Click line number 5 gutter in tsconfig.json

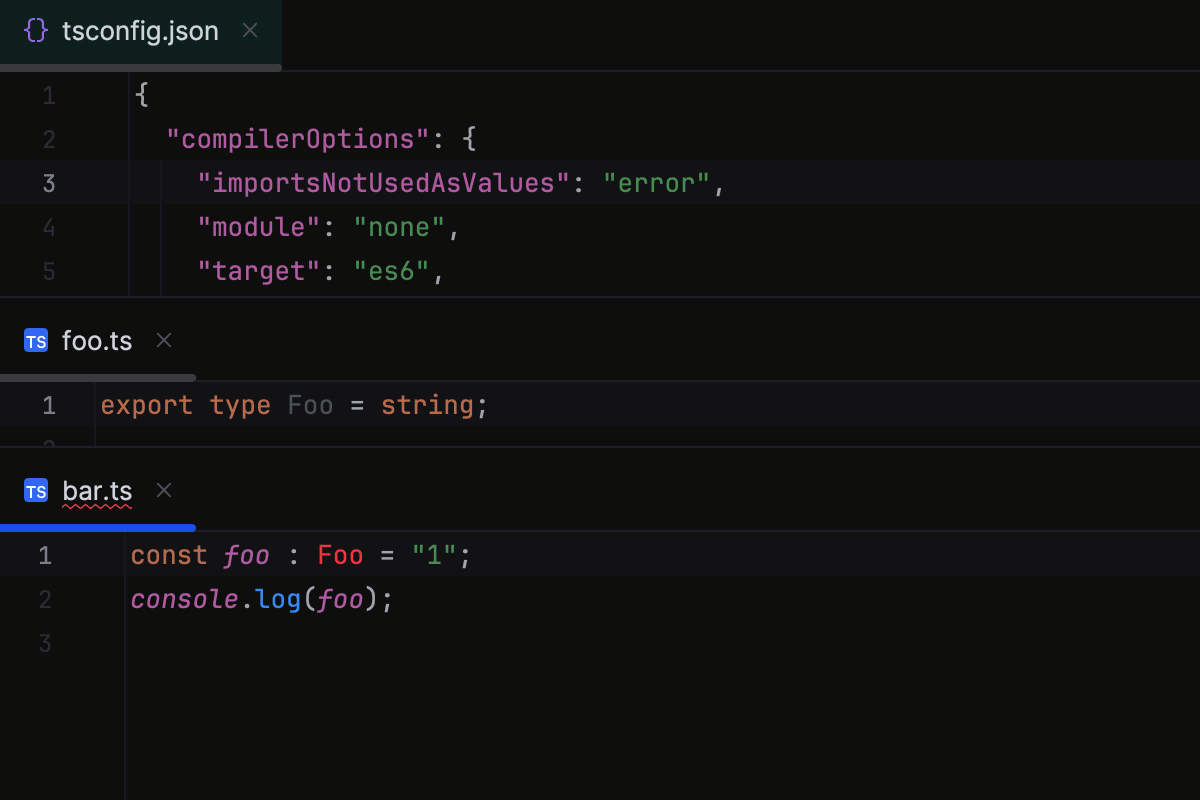[x=48, y=270]
